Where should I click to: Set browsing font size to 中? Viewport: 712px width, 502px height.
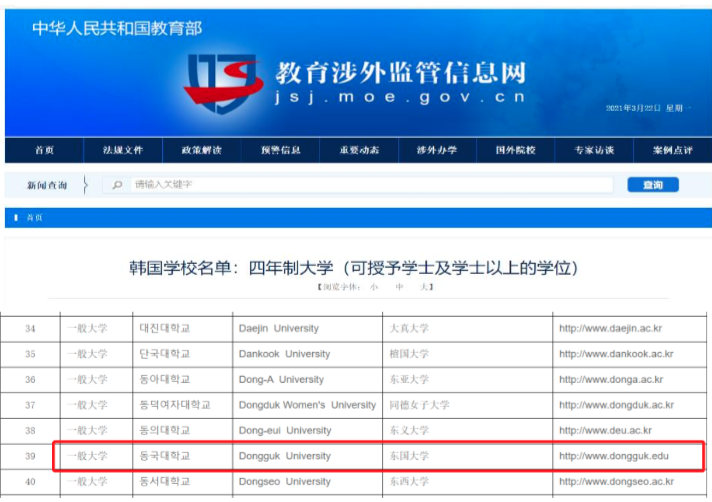point(399,287)
